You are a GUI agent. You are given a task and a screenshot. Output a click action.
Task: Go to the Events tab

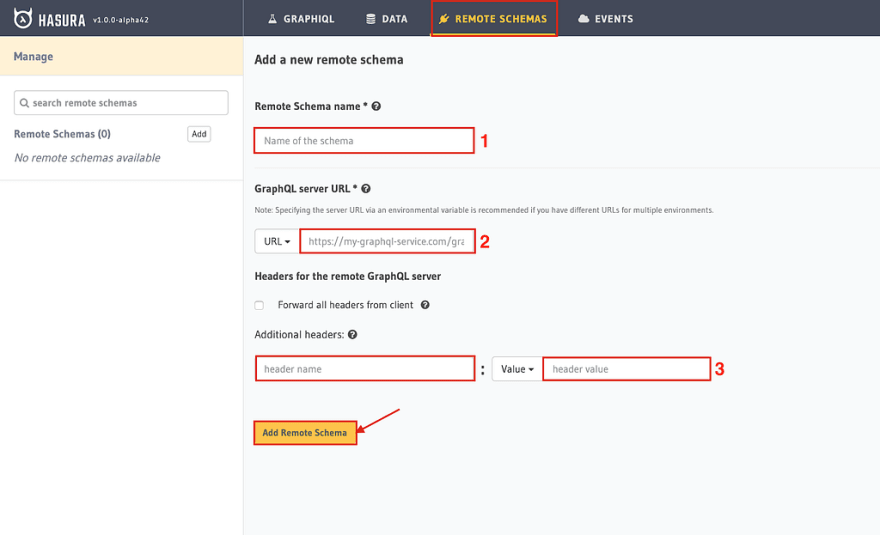[606, 19]
